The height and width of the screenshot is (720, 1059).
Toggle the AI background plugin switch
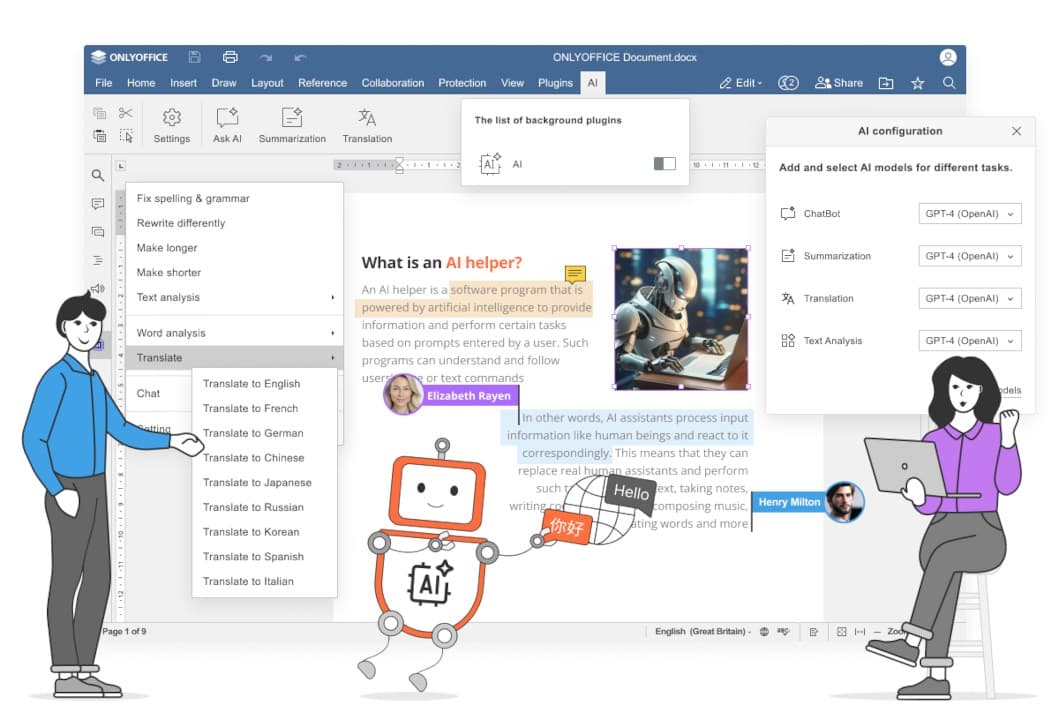click(x=664, y=164)
